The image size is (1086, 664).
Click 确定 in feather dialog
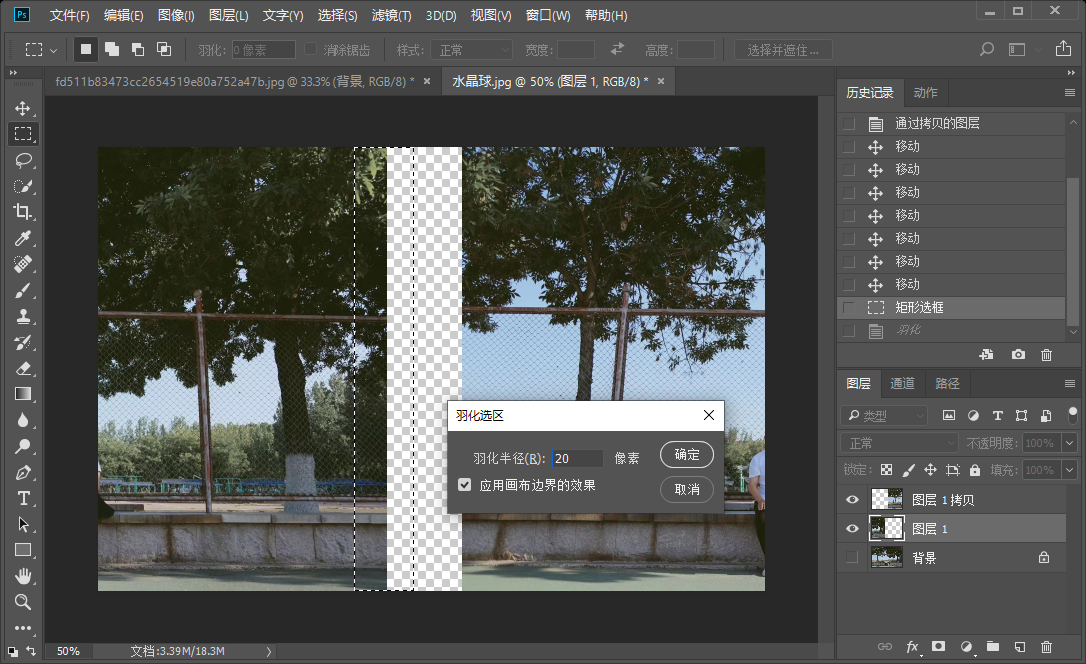tap(687, 454)
